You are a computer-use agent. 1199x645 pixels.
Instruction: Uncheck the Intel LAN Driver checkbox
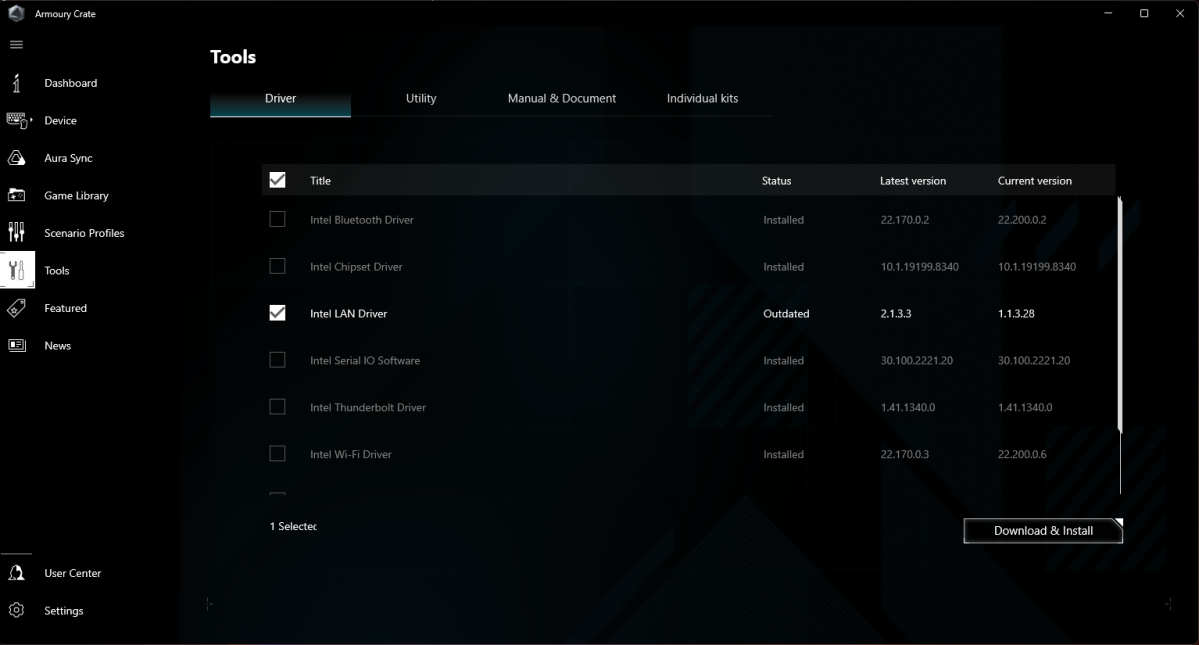tap(278, 313)
